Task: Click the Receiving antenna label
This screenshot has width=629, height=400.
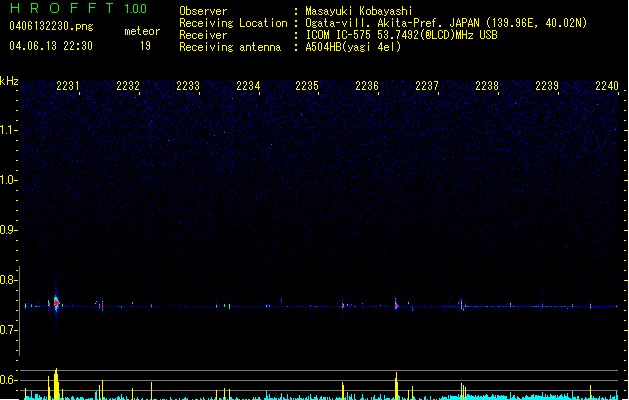Action: coord(230,47)
